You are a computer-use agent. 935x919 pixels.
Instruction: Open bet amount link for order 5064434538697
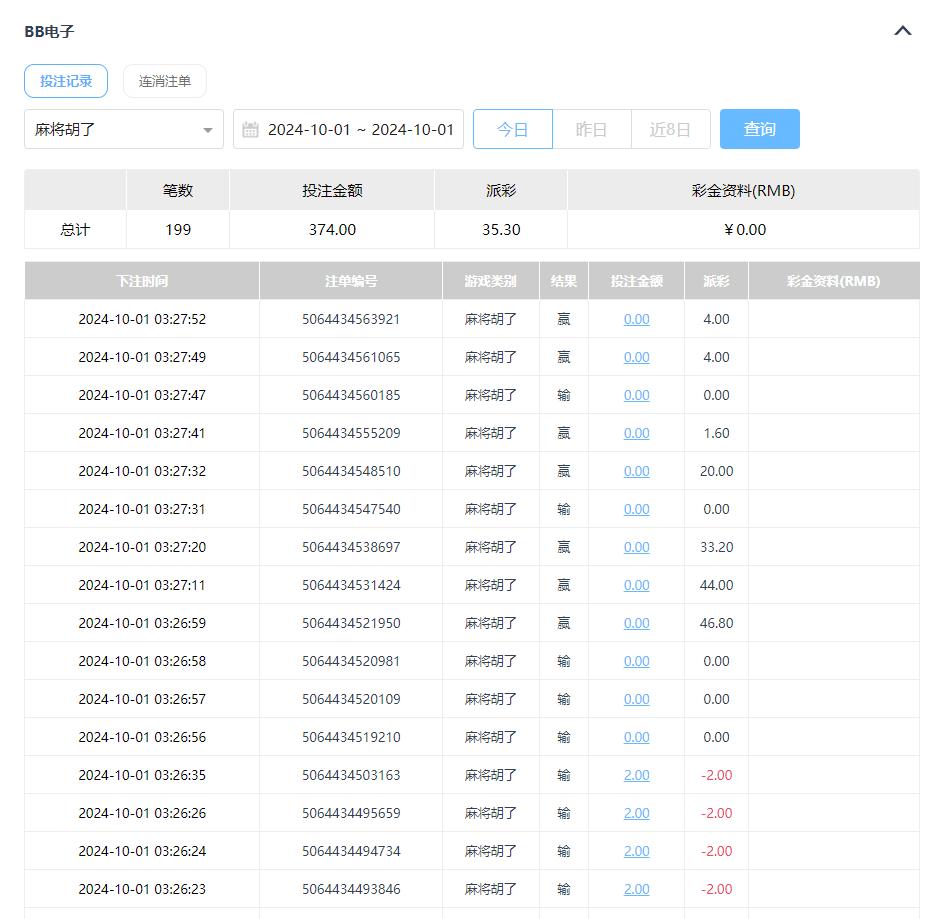click(636, 547)
